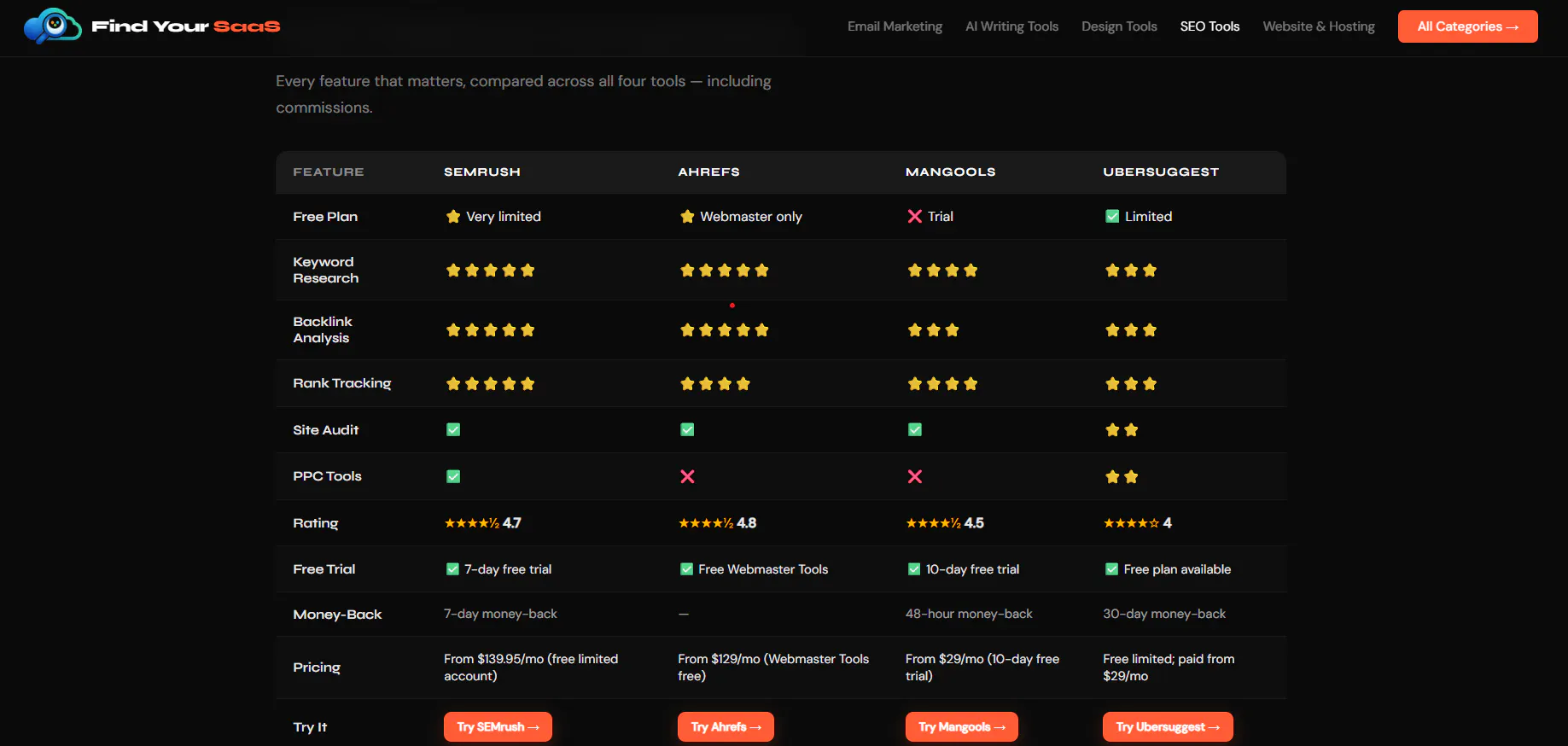Click Mangools' PPC Tools red X
Viewport: 1568px width, 746px height.
tap(915, 476)
